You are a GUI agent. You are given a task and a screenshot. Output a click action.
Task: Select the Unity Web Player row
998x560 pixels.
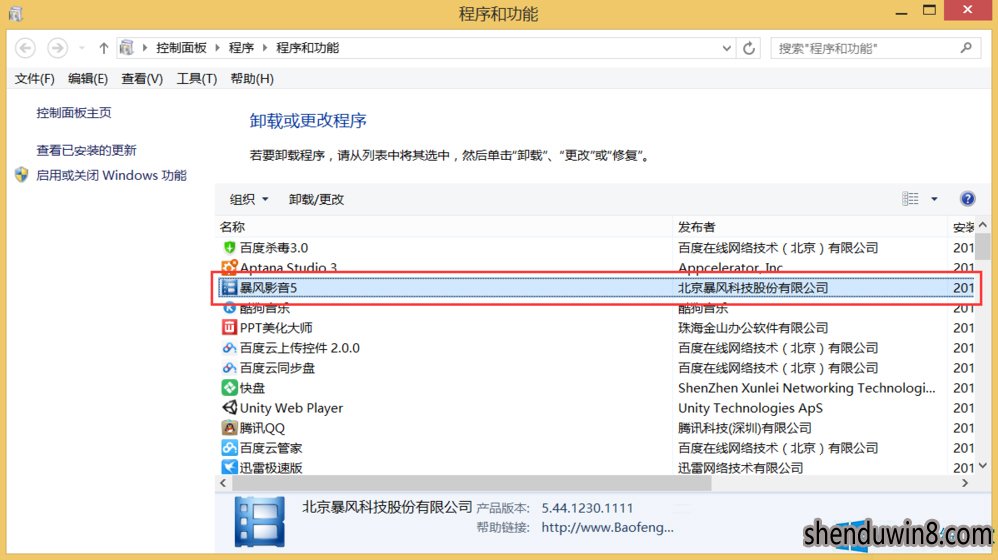pos(596,407)
